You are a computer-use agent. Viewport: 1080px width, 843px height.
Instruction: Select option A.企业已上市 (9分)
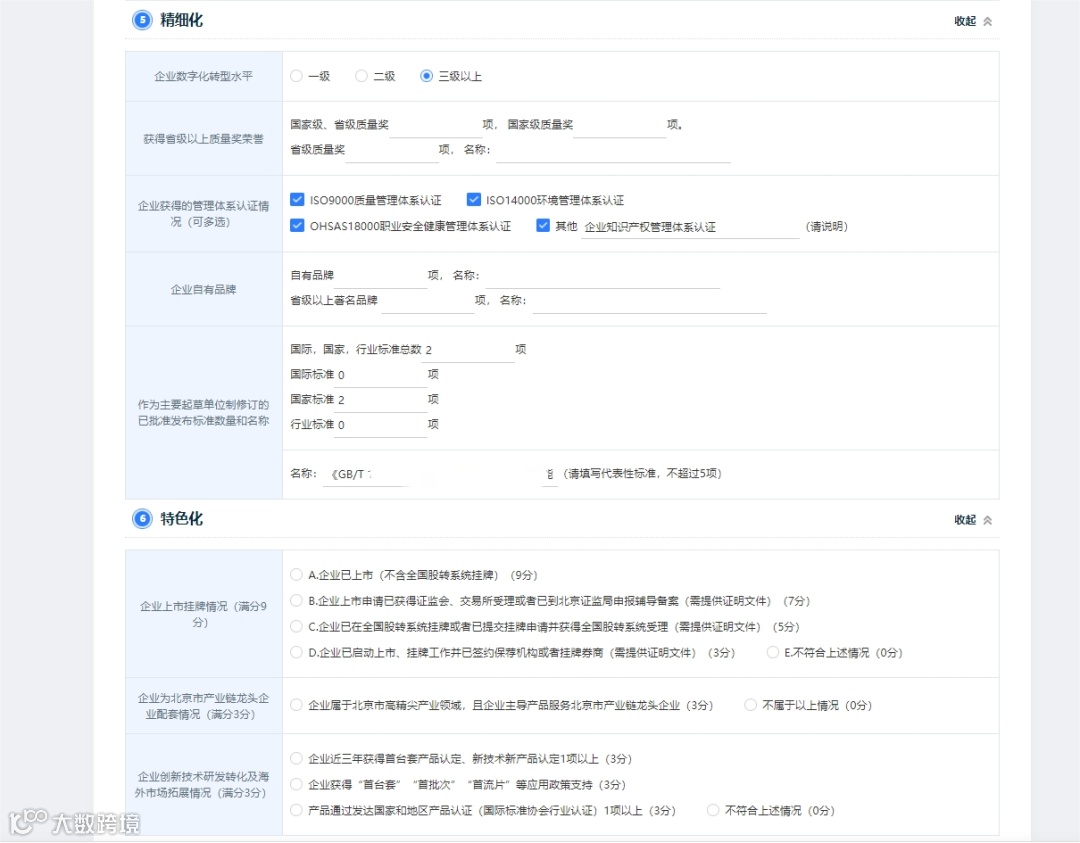pos(296,574)
